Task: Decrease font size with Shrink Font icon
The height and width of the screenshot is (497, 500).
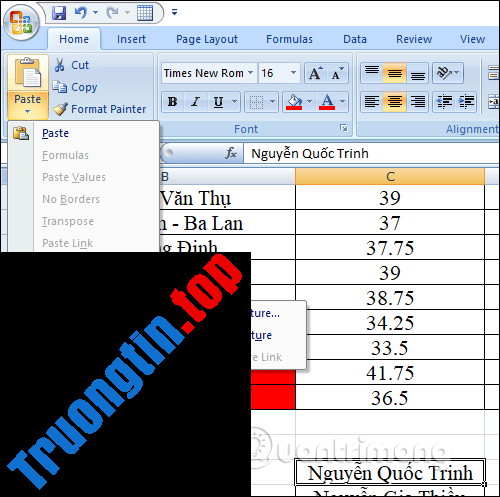Action: pyautogui.click(x=338, y=73)
